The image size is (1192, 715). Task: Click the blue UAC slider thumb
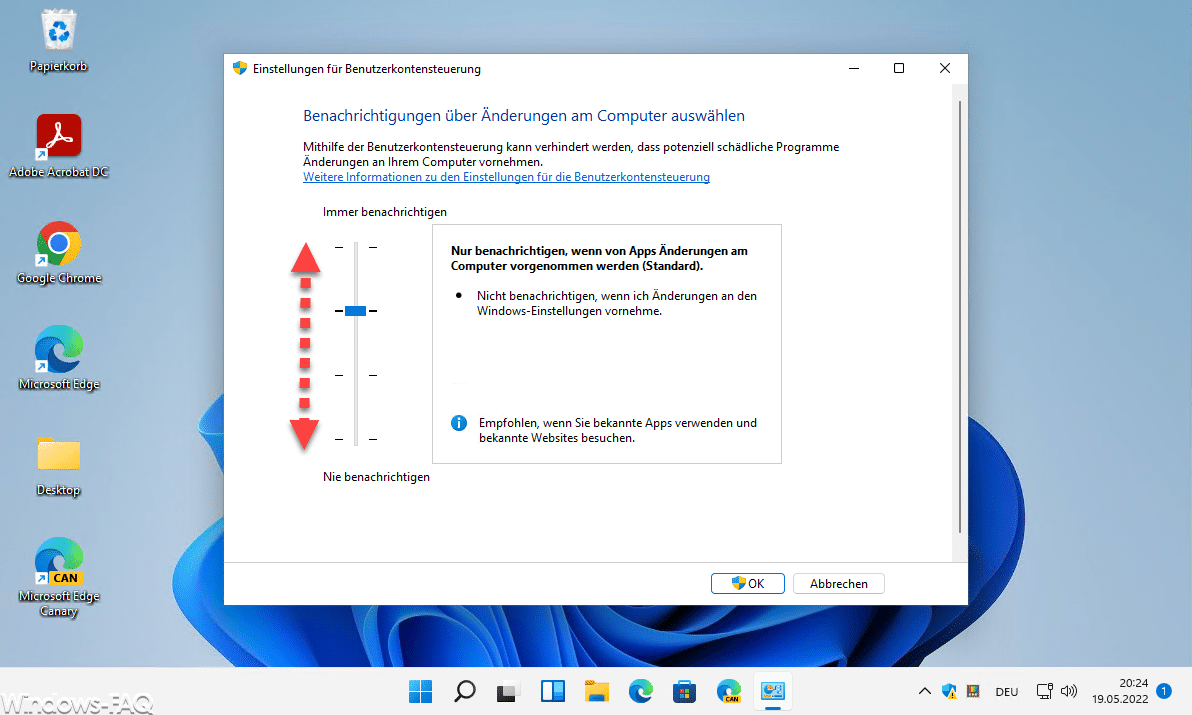(x=356, y=311)
